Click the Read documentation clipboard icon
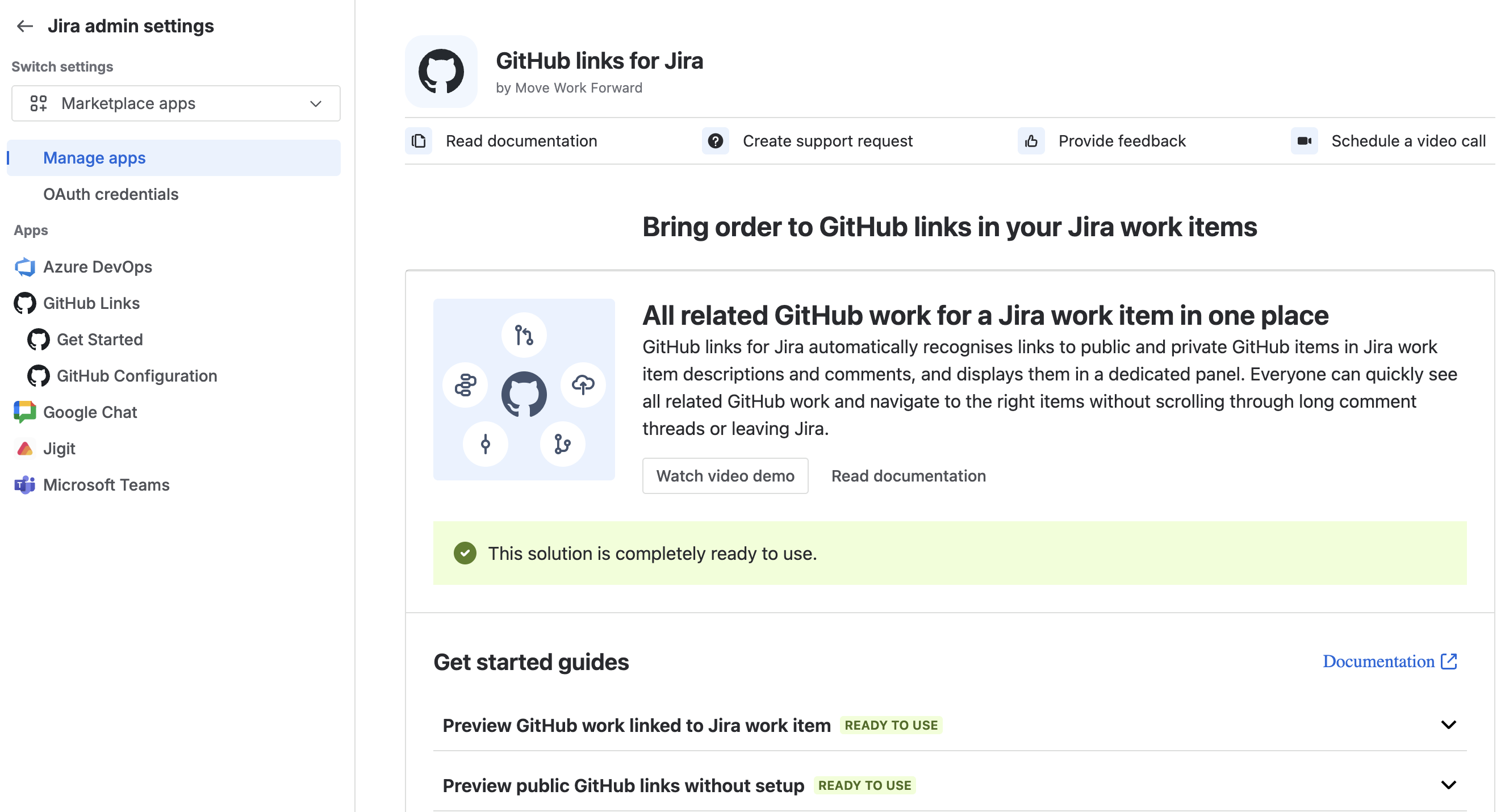This screenshot has width=1505, height=812. (x=419, y=141)
